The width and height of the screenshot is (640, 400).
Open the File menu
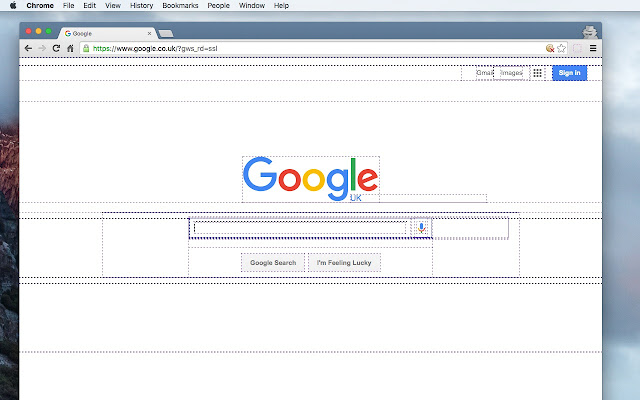(x=69, y=5)
